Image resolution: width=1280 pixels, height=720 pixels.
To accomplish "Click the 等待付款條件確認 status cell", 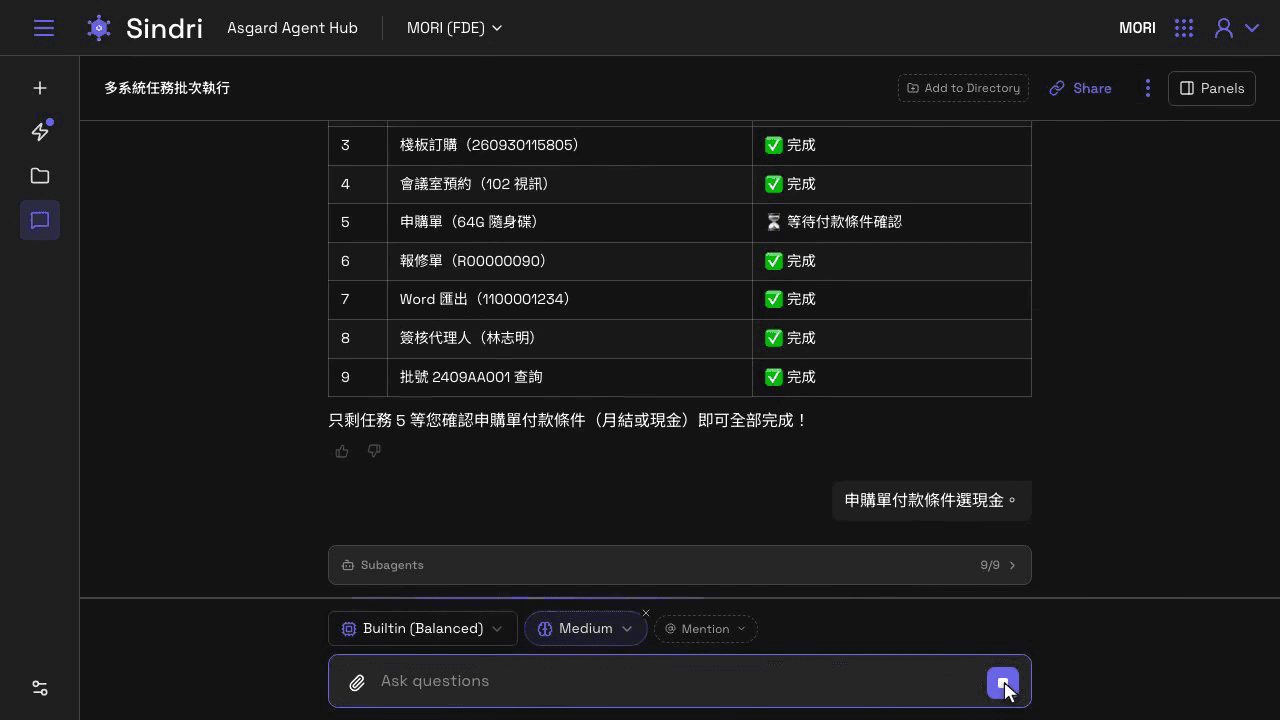I will pos(892,223).
